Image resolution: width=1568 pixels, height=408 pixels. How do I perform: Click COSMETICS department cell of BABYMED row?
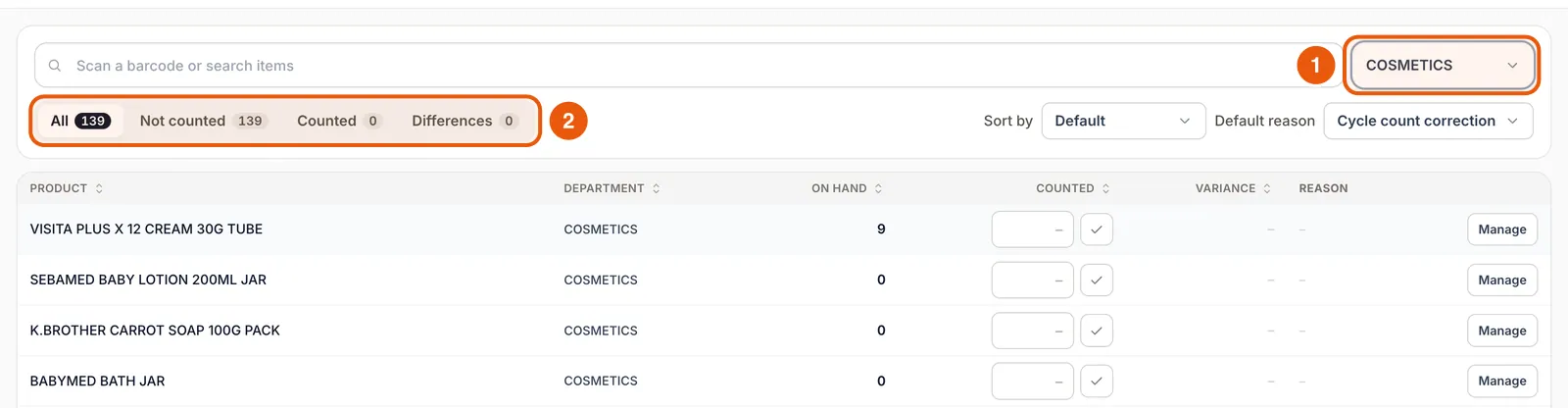click(601, 381)
